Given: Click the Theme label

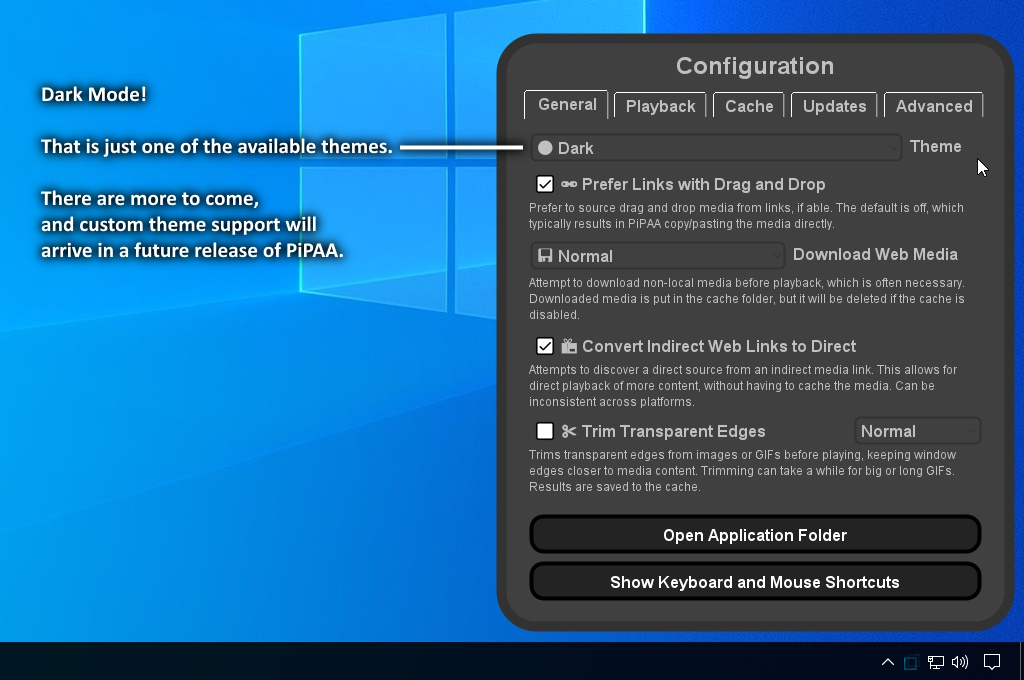Looking at the screenshot, I should [x=935, y=146].
